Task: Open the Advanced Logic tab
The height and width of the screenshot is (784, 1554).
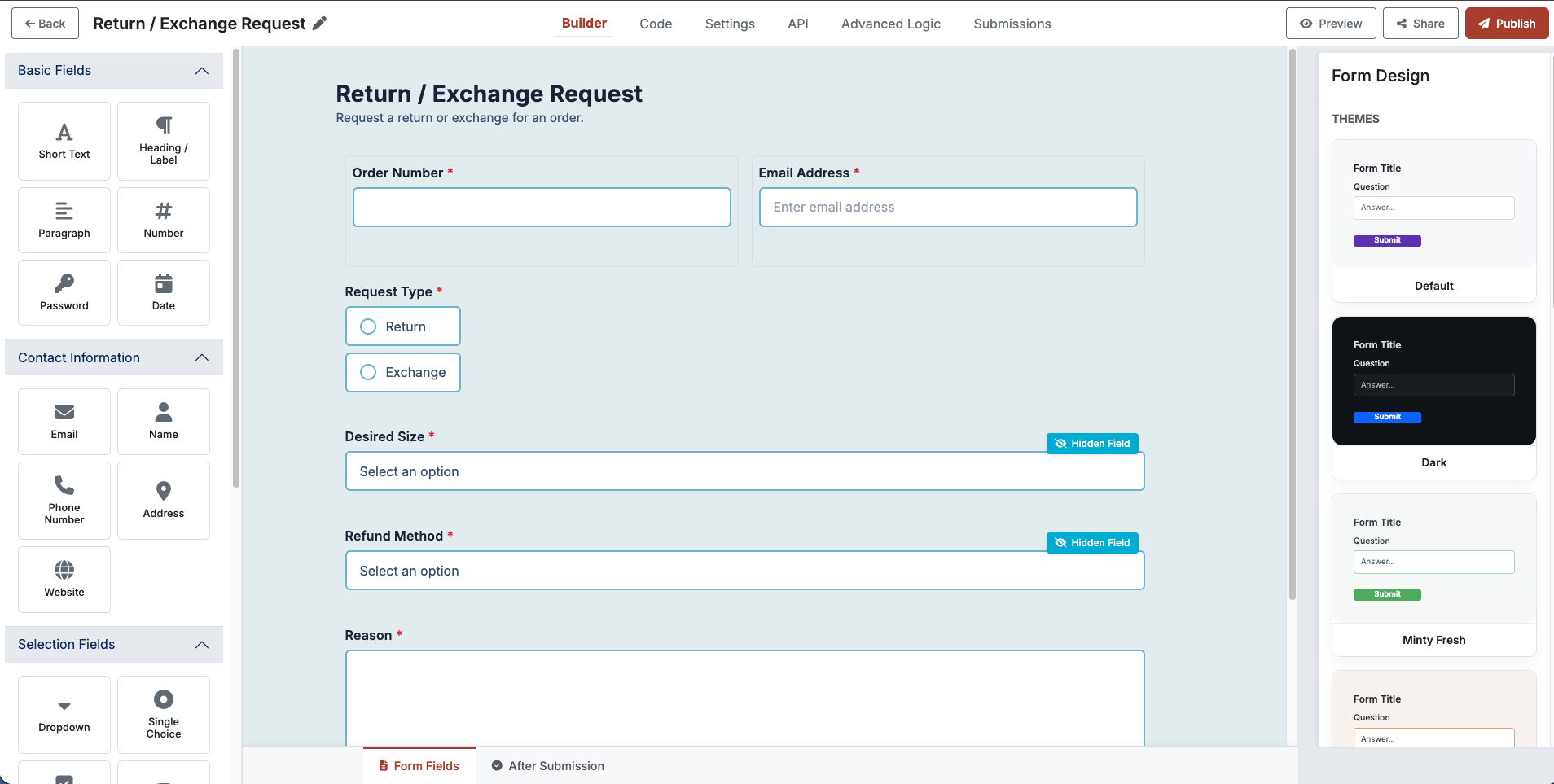Action: (890, 24)
